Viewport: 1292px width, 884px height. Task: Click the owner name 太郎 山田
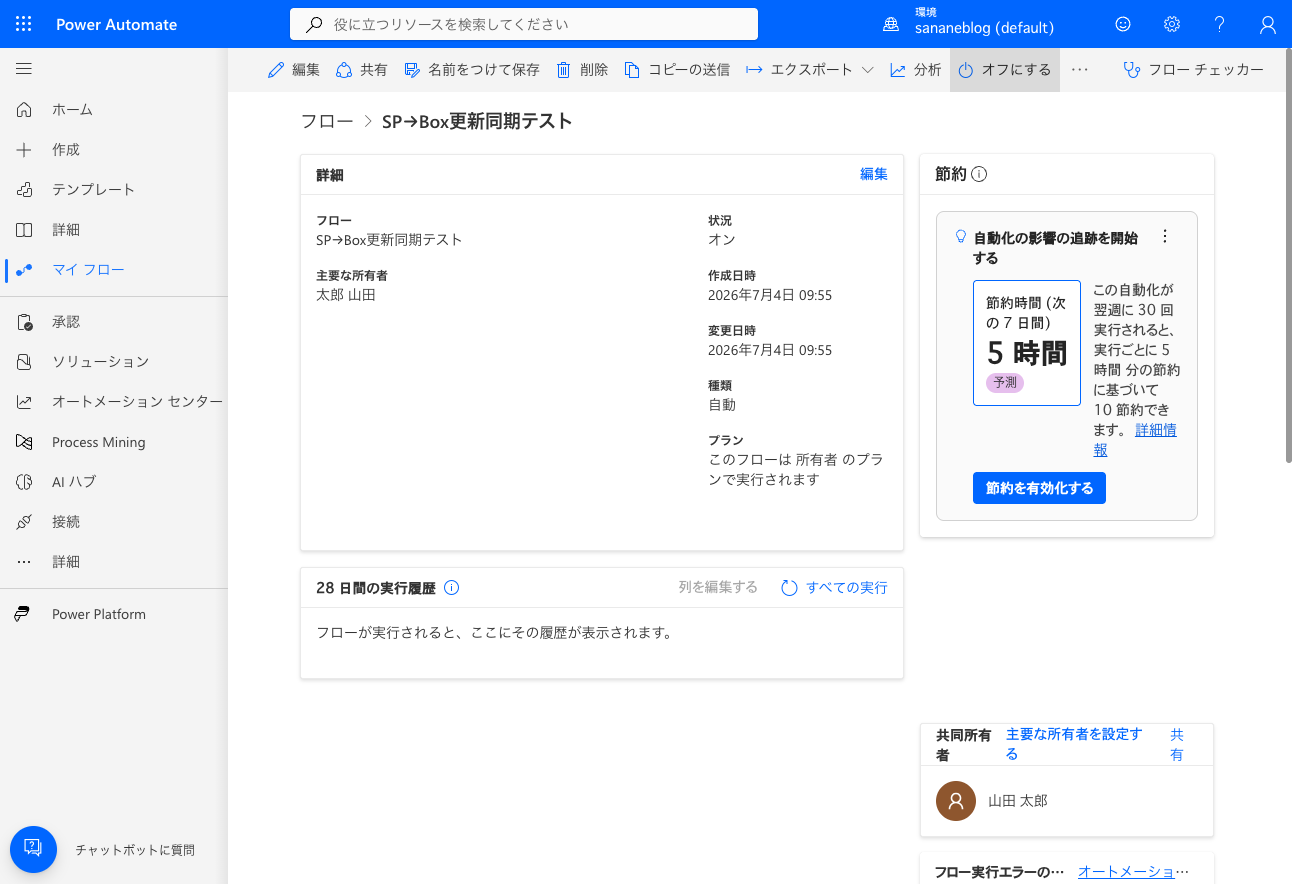point(346,295)
